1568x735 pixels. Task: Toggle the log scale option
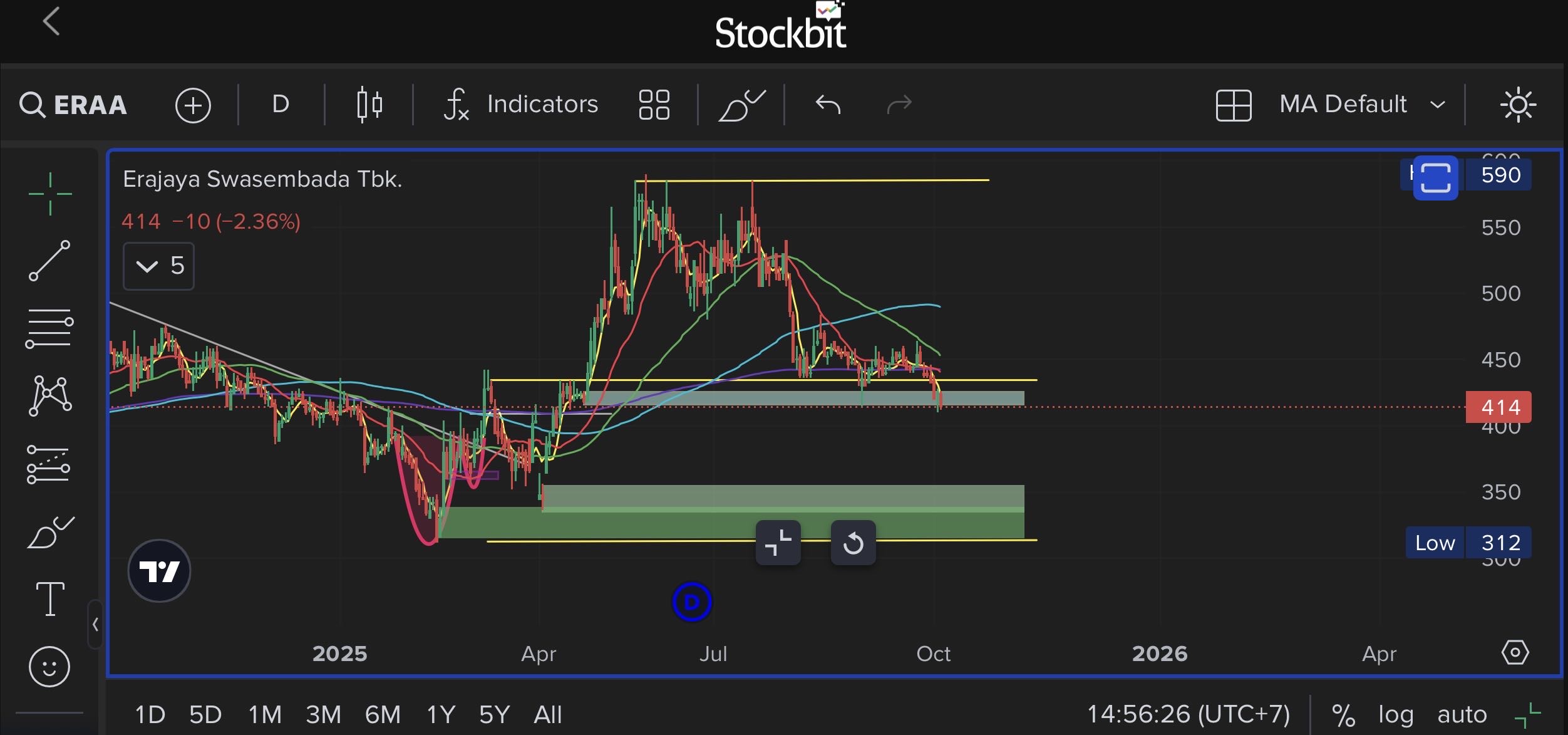coord(1396,714)
